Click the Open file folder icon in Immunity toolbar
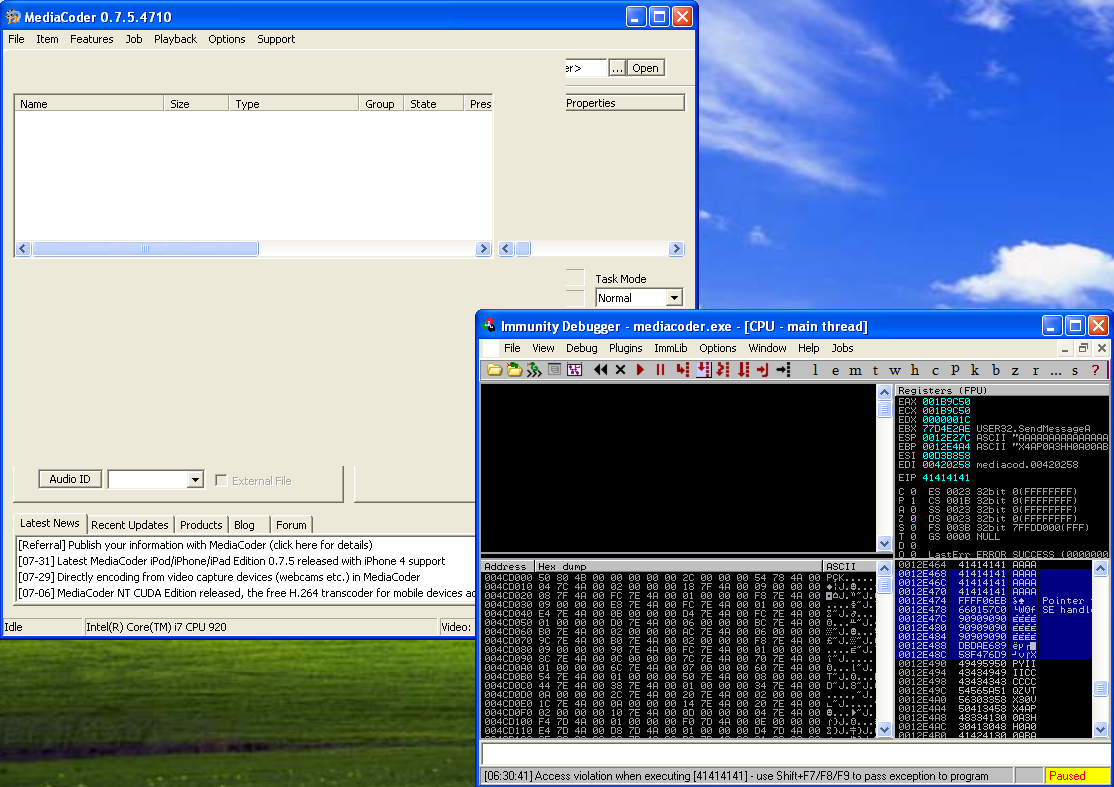 pyautogui.click(x=494, y=370)
